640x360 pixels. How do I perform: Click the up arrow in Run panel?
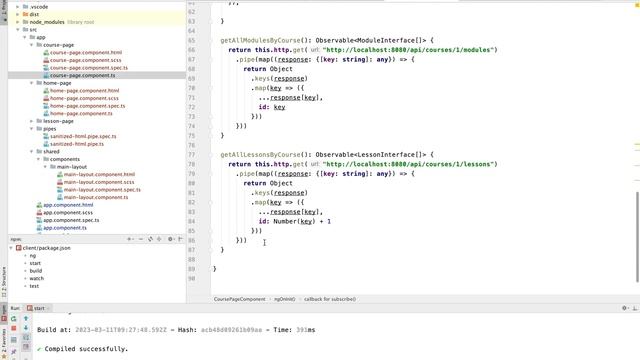pyautogui.click(x=26, y=318)
